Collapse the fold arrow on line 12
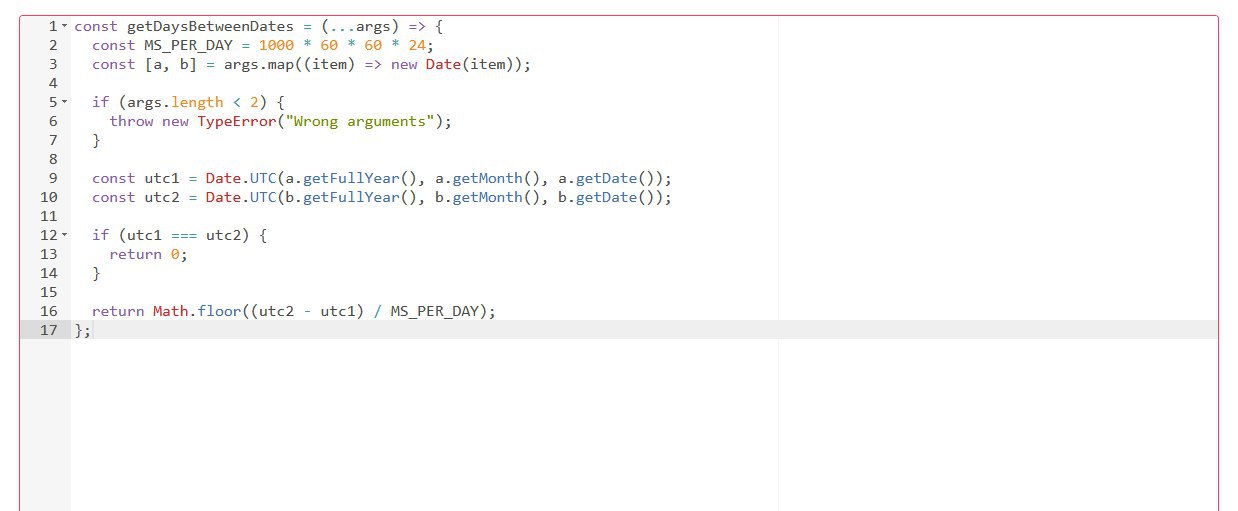 click(x=65, y=235)
